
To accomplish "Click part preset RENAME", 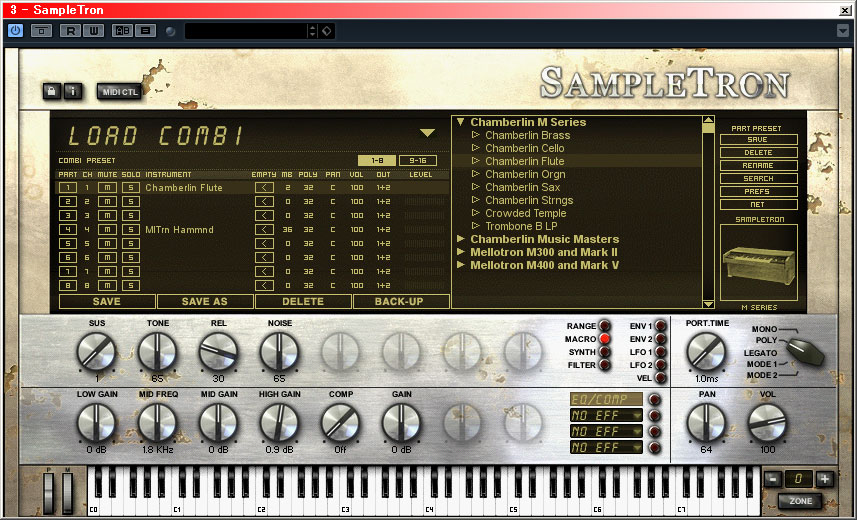I will tap(758, 166).
